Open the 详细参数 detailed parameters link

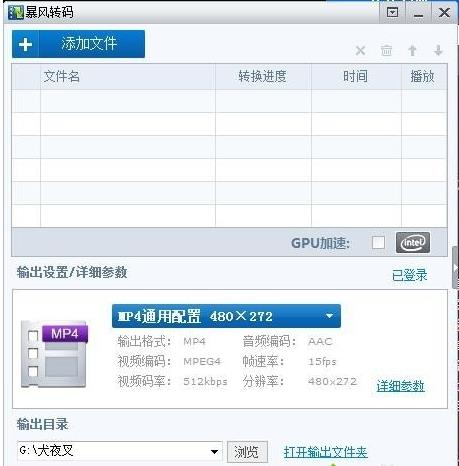pyautogui.click(x=400, y=386)
